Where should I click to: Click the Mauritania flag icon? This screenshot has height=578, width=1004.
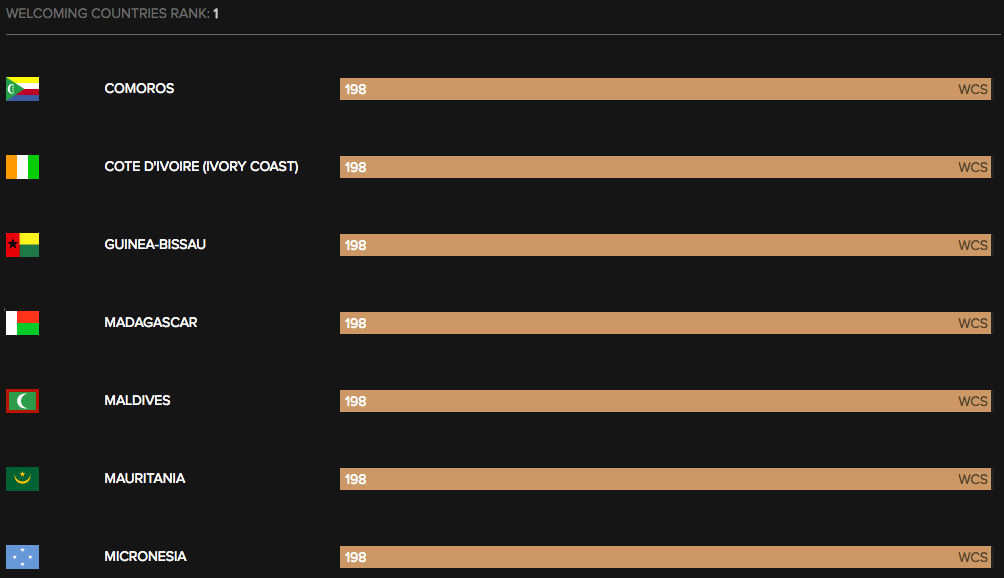(22, 479)
